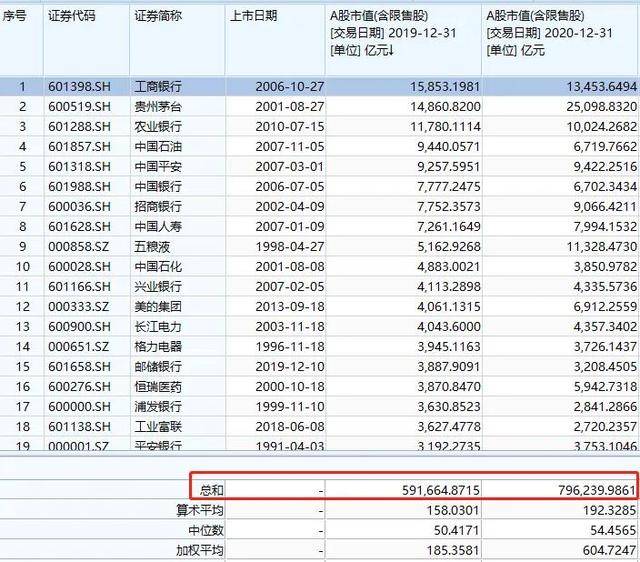640x562 pixels.
Task: Select the 浦发银行 name cell
Action: tap(158, 407)
